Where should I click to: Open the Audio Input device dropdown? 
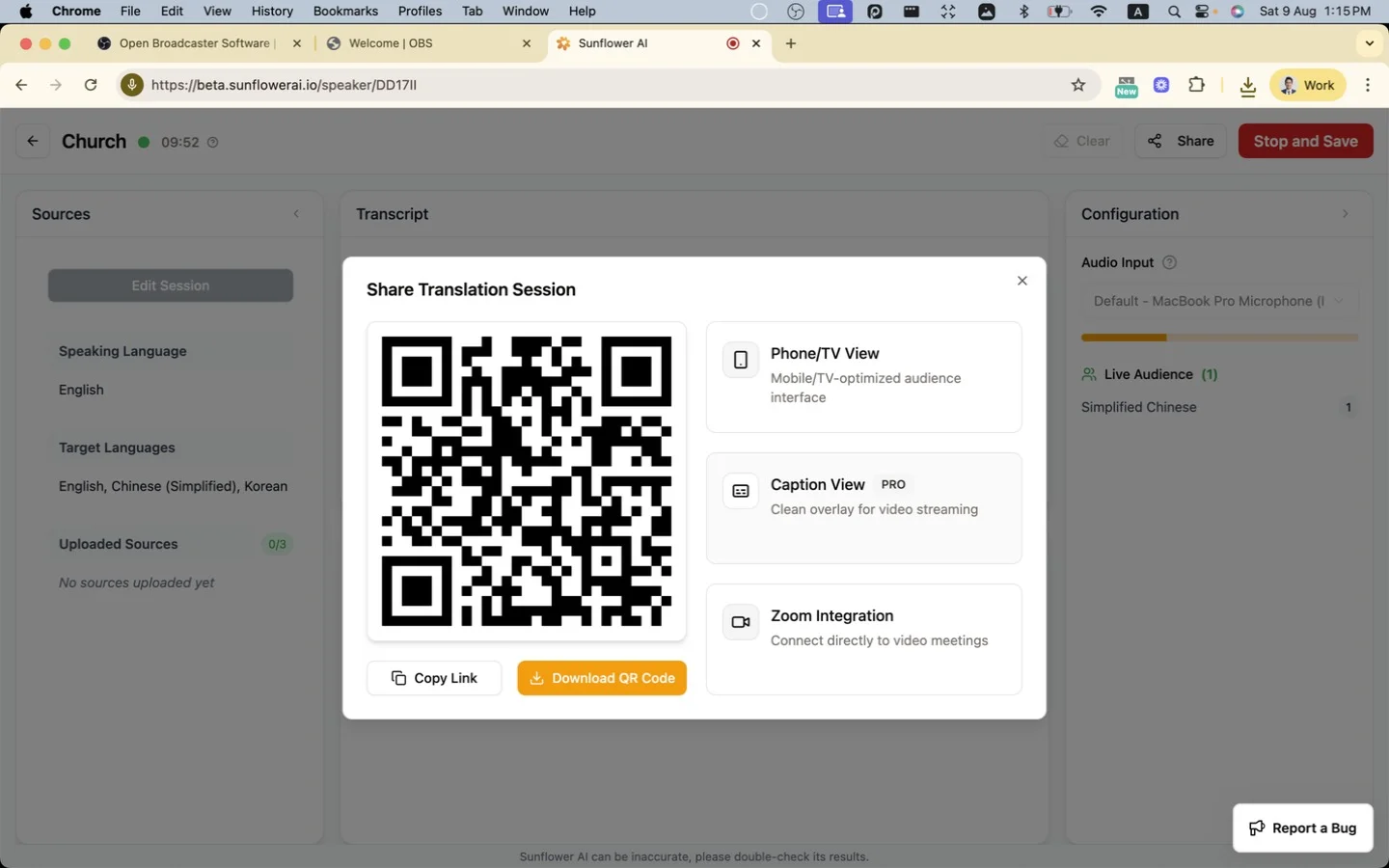pyautogui.click(x=1219, y=301)
